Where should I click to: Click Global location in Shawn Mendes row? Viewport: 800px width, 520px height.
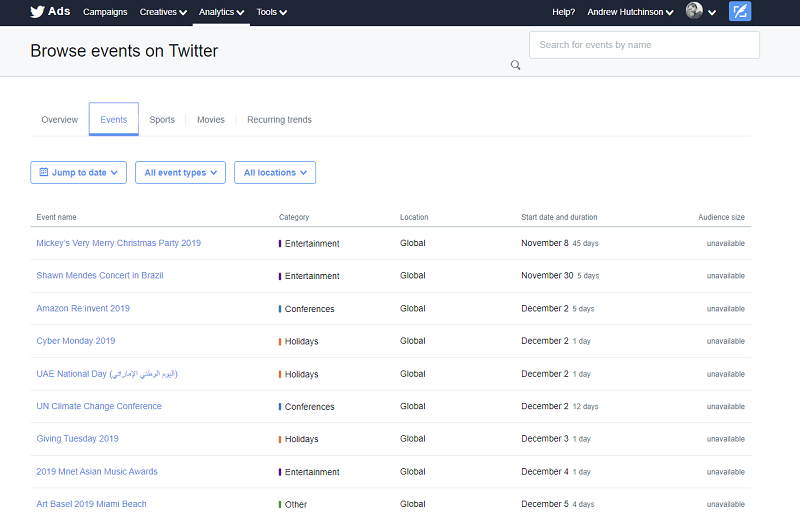[x=413, y=276]
